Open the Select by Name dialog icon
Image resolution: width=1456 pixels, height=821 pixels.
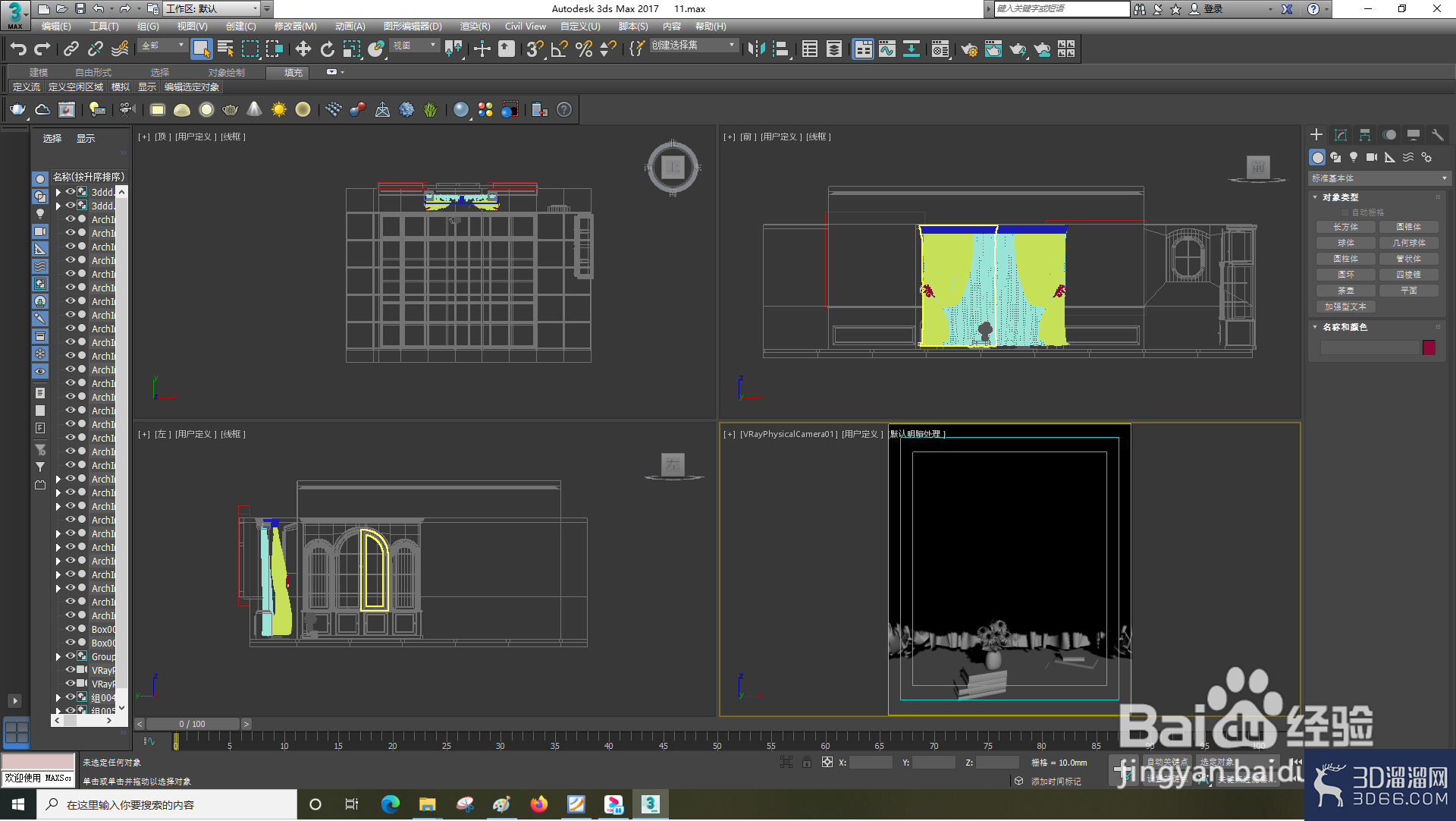coord(225,49)
